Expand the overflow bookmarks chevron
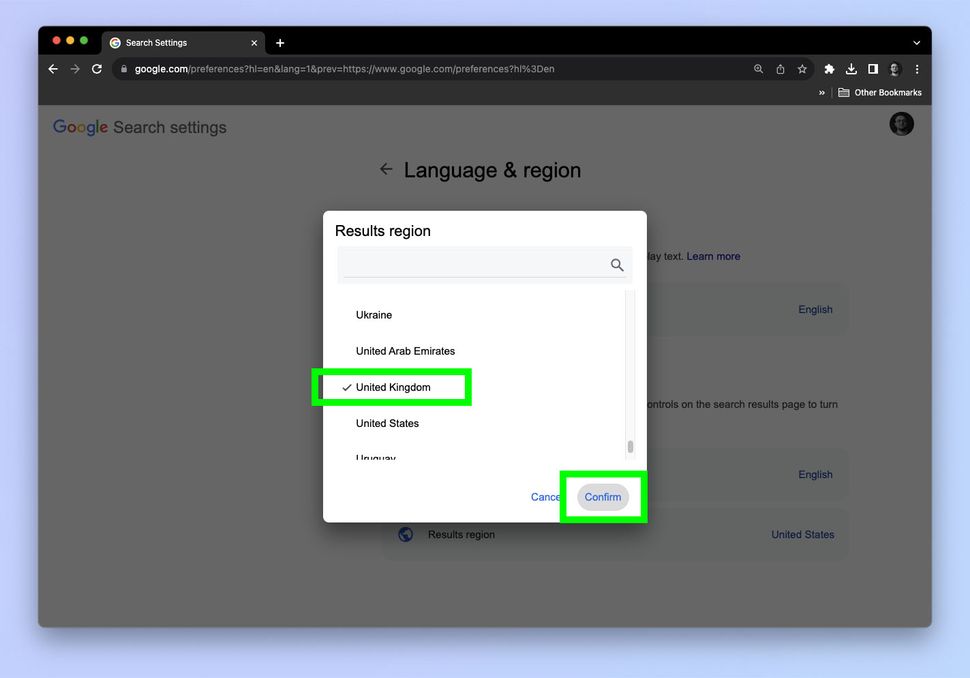 [x=822, y=91]
